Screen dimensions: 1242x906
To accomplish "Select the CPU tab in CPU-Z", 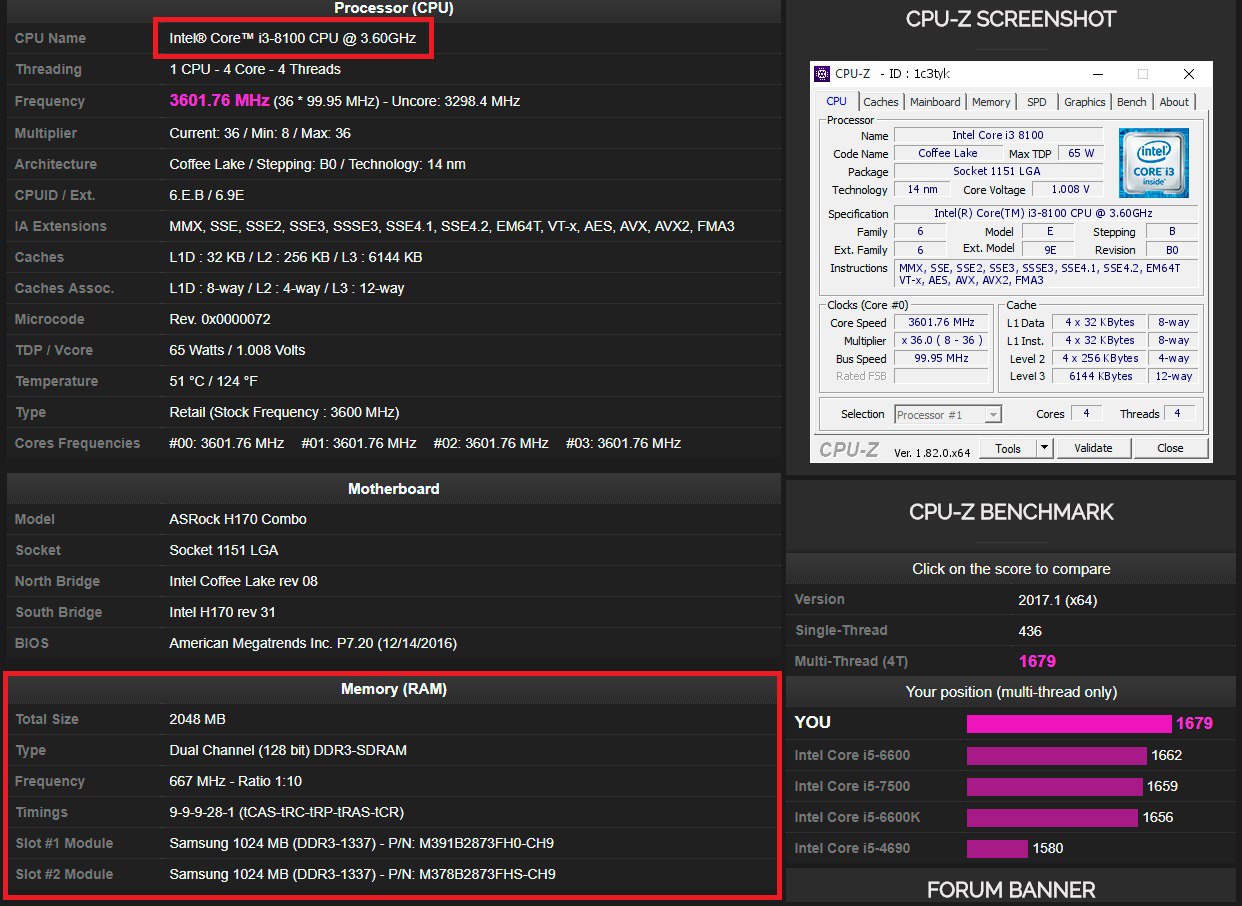I will point(837,101).
